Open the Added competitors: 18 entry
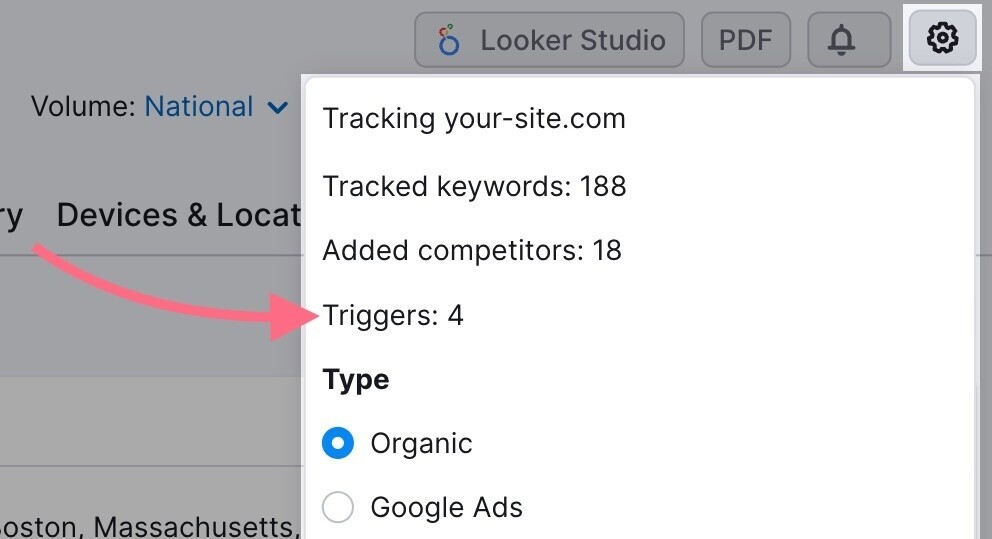992x539 pixels. click(x=471, y=250)
